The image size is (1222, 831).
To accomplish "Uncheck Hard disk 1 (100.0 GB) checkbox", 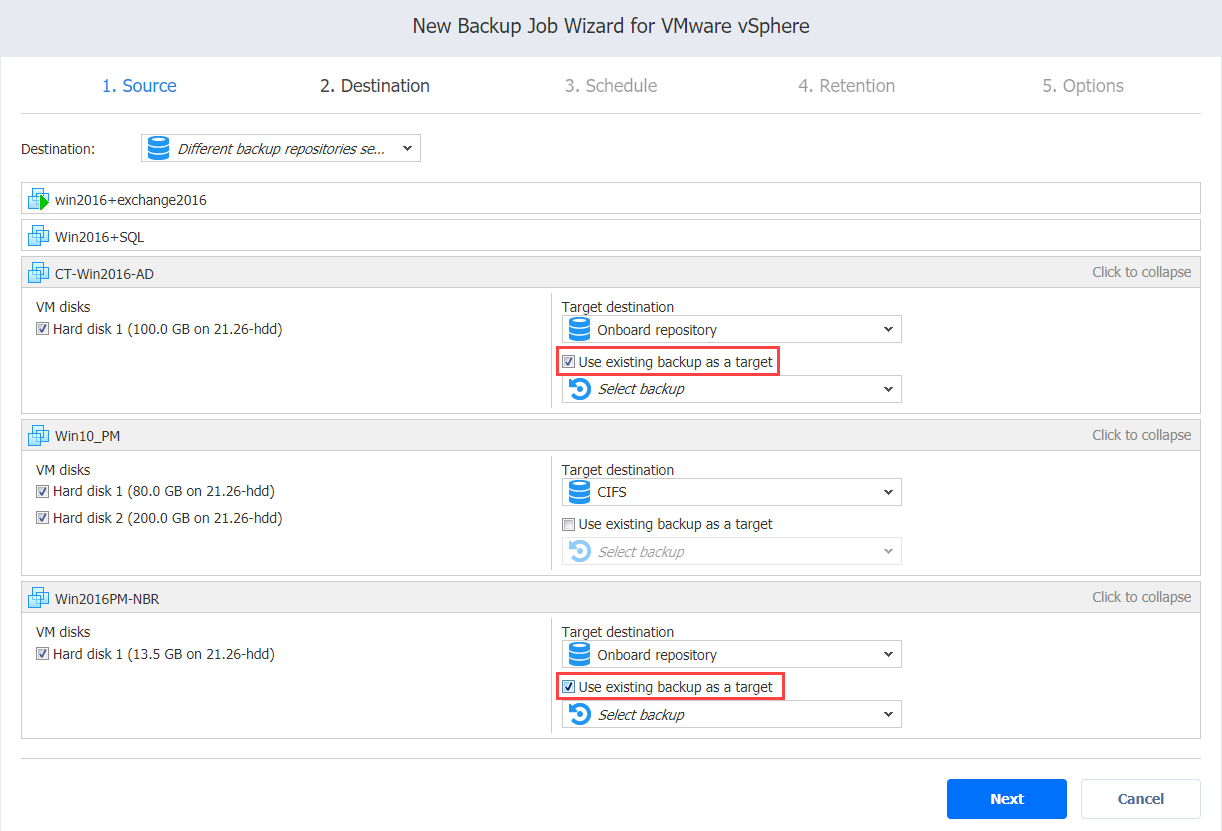I will 42,329.
